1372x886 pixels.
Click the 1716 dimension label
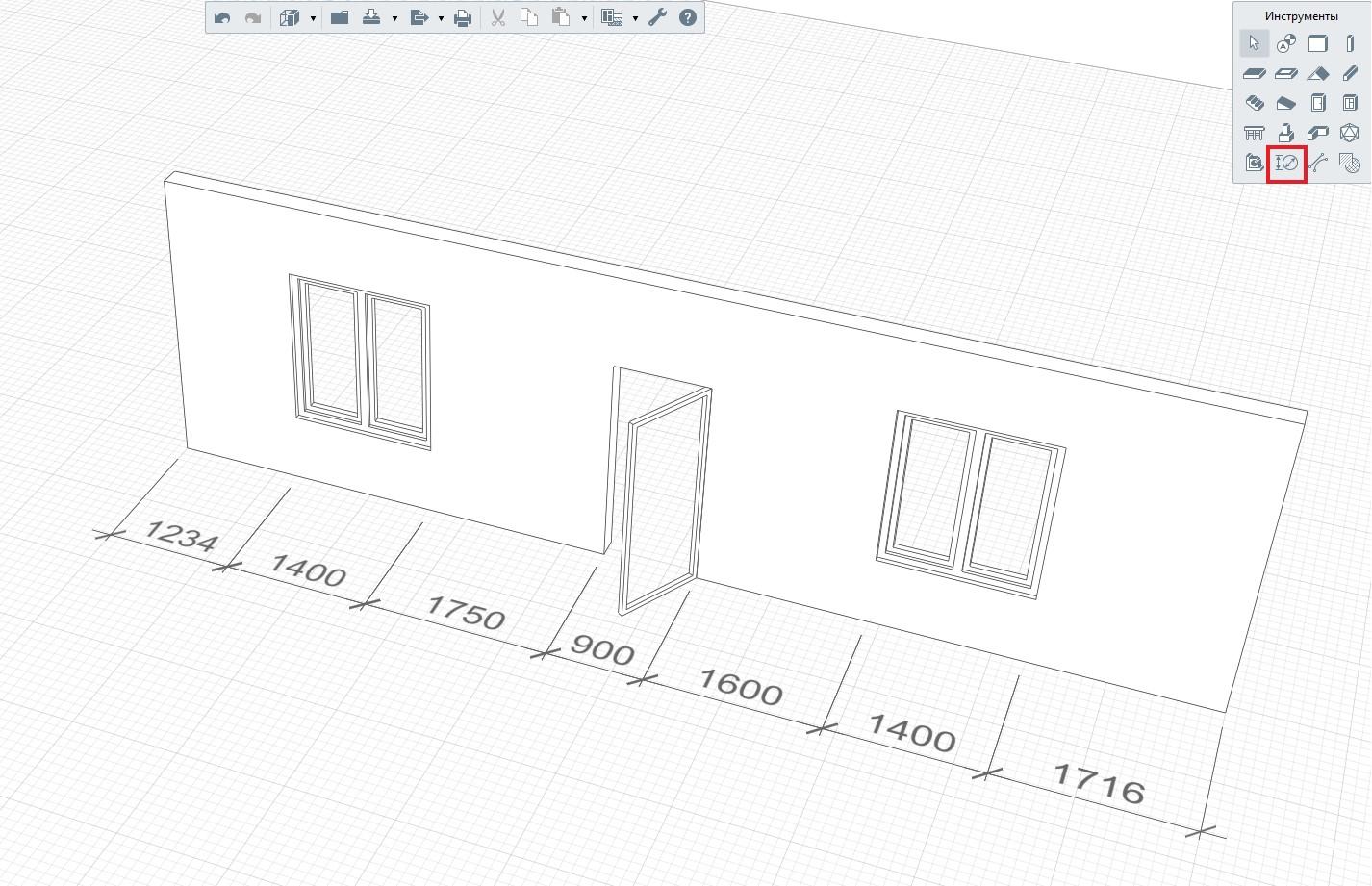[x=1100, y=783]
